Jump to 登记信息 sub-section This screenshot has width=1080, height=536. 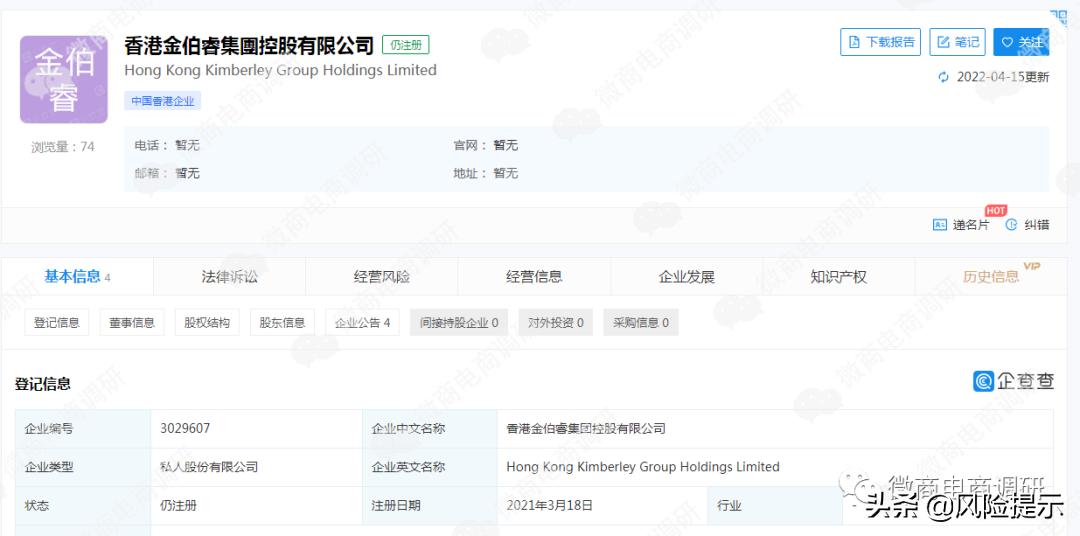(56, 322)
